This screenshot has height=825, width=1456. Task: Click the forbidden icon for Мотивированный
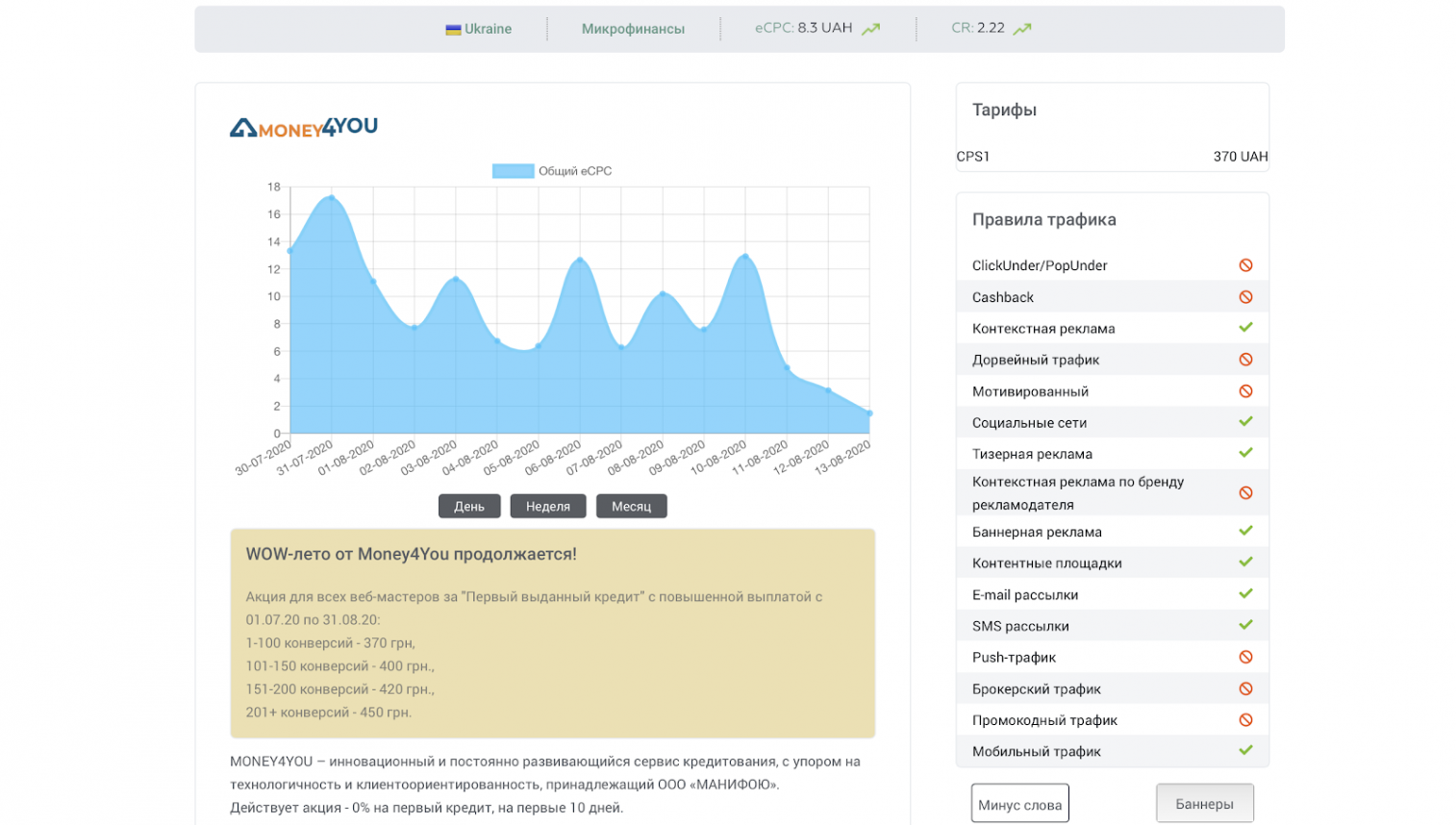click(x=1245, y=391)
